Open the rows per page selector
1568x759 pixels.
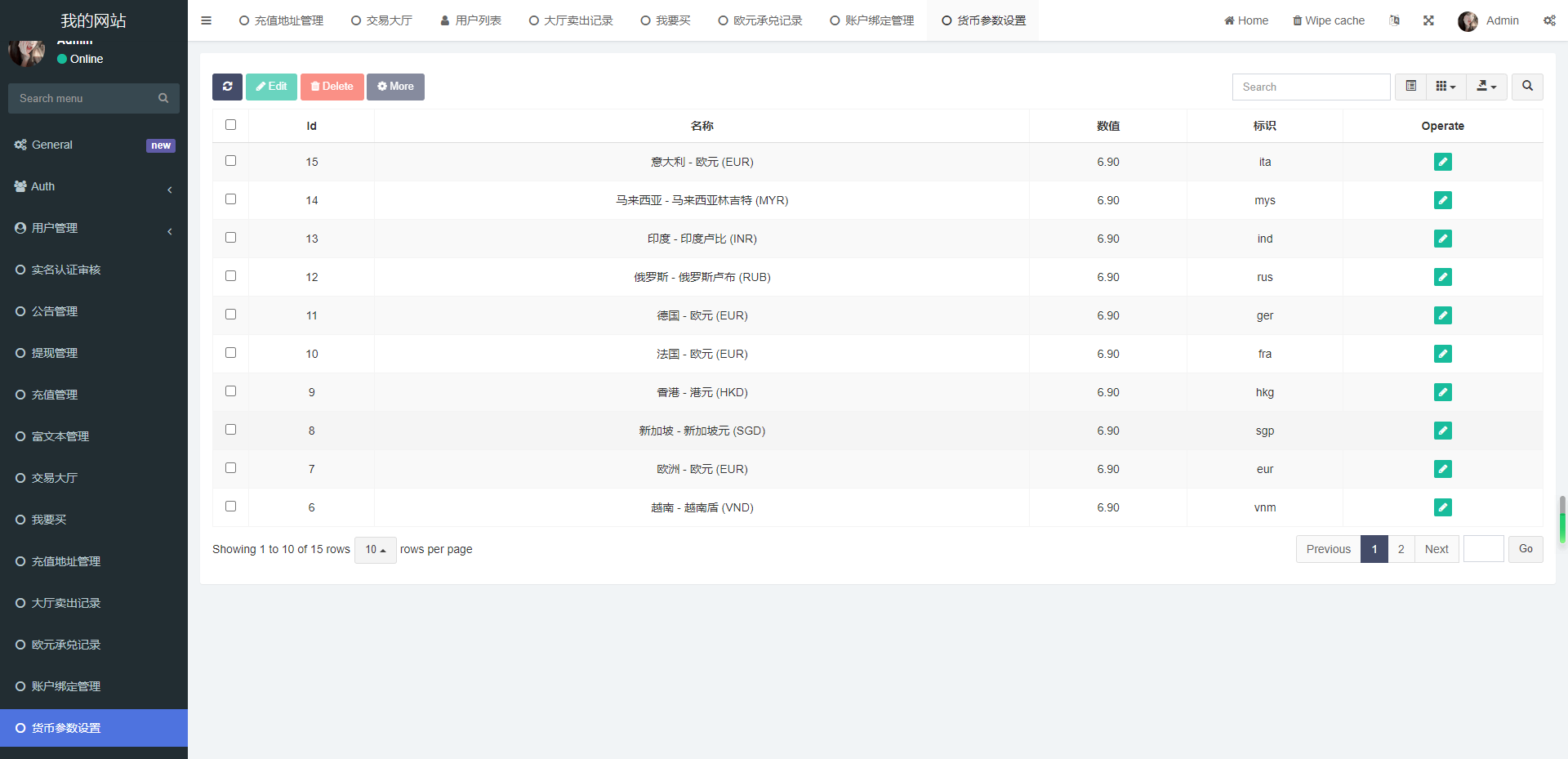375,550
